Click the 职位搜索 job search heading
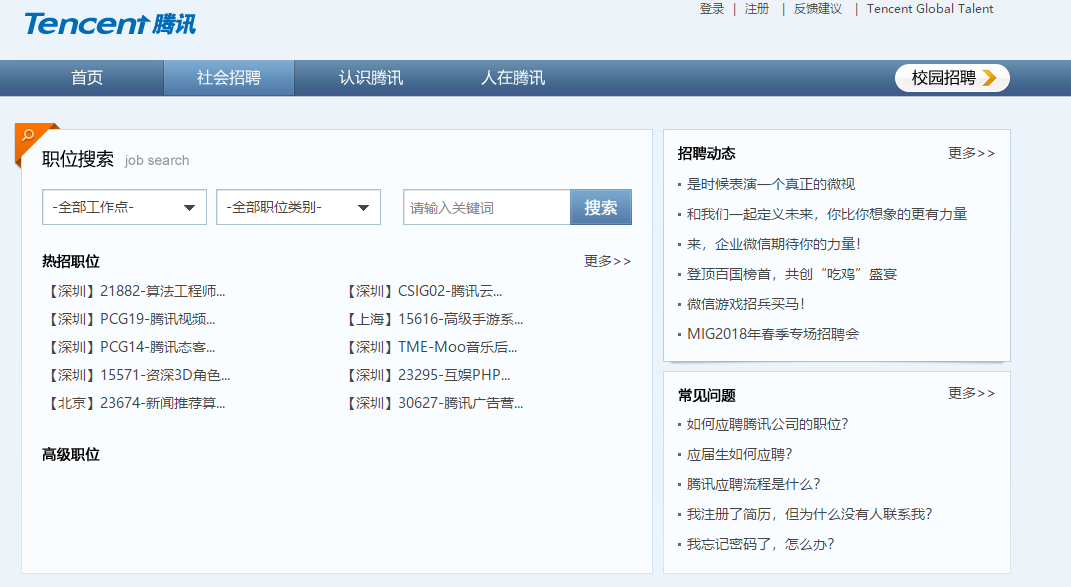The image size is (1071, 587). point(78,159)
